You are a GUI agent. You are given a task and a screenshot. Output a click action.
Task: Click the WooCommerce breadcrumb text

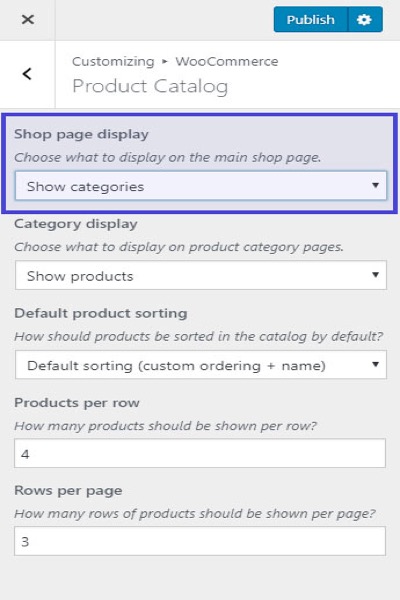(227, 61)
